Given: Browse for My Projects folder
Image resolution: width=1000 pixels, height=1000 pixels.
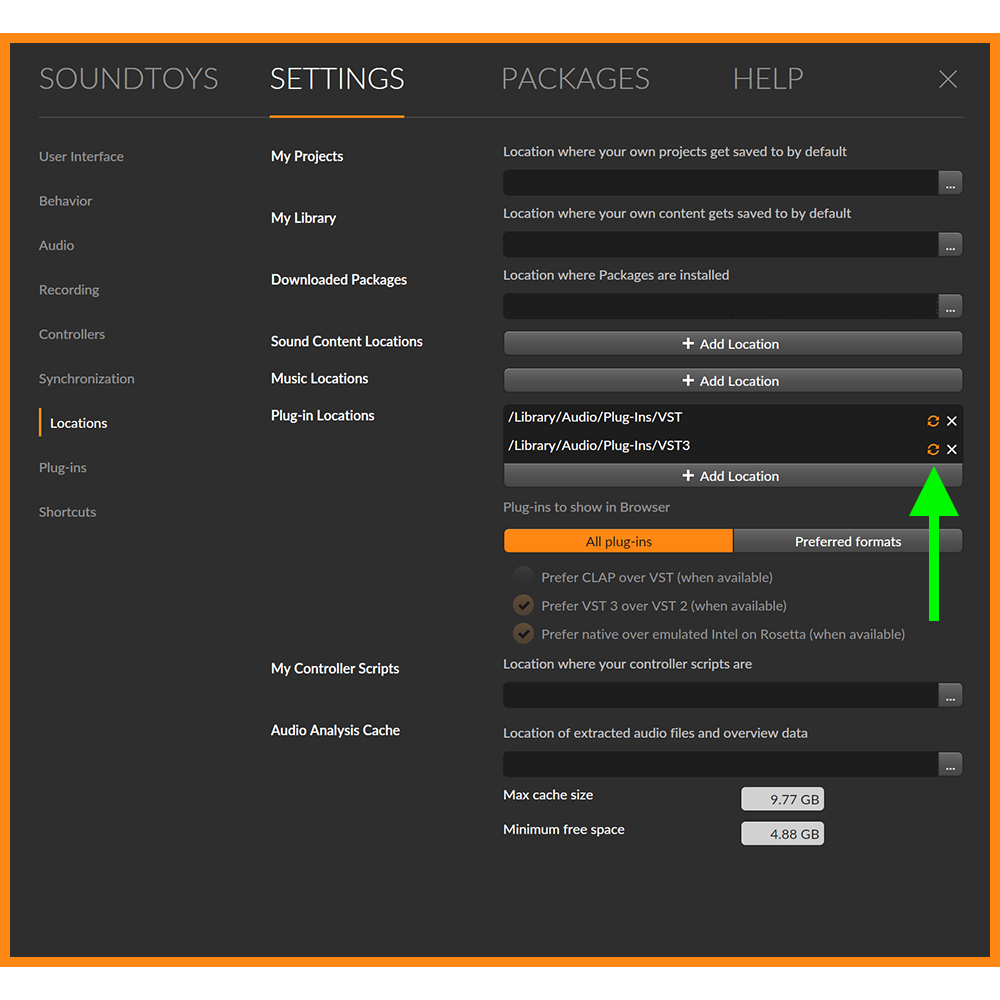Looking at the screenshot, I should [x=950, y=183].
